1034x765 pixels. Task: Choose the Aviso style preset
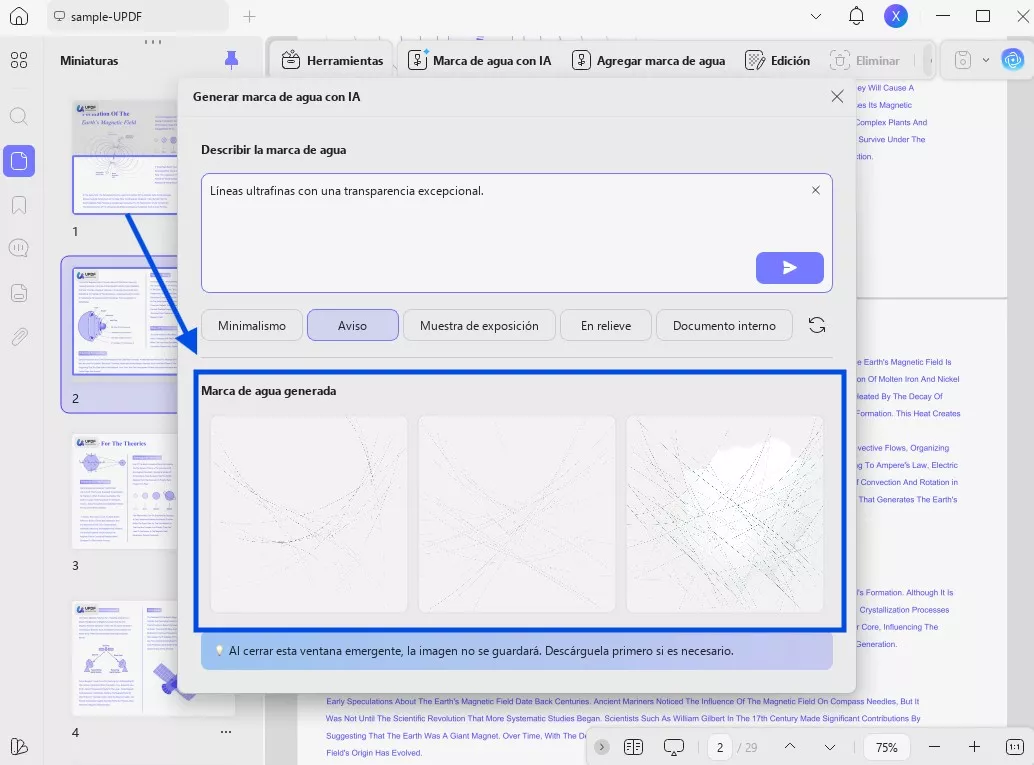coord(353,326)
